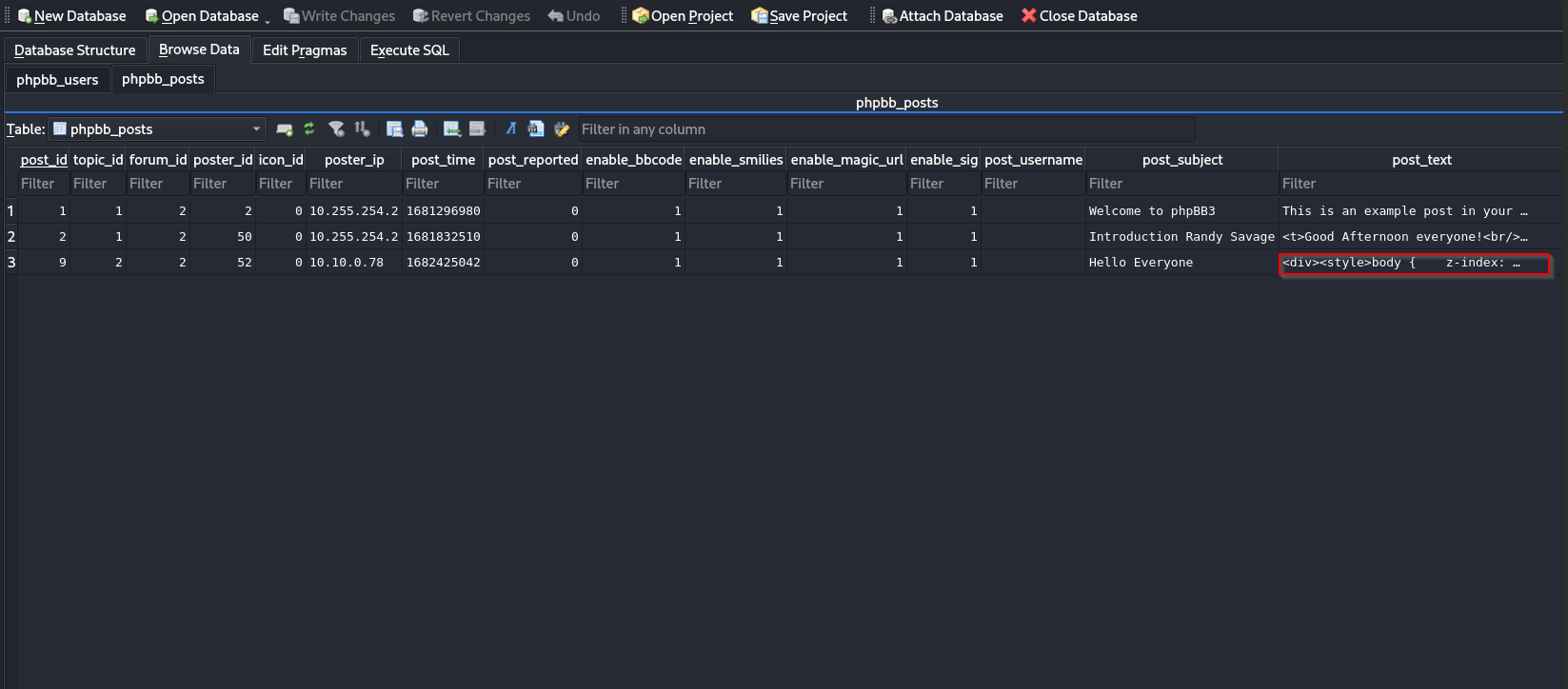
Task: Click the Close Database button
Action: [x=1079, y=16]
